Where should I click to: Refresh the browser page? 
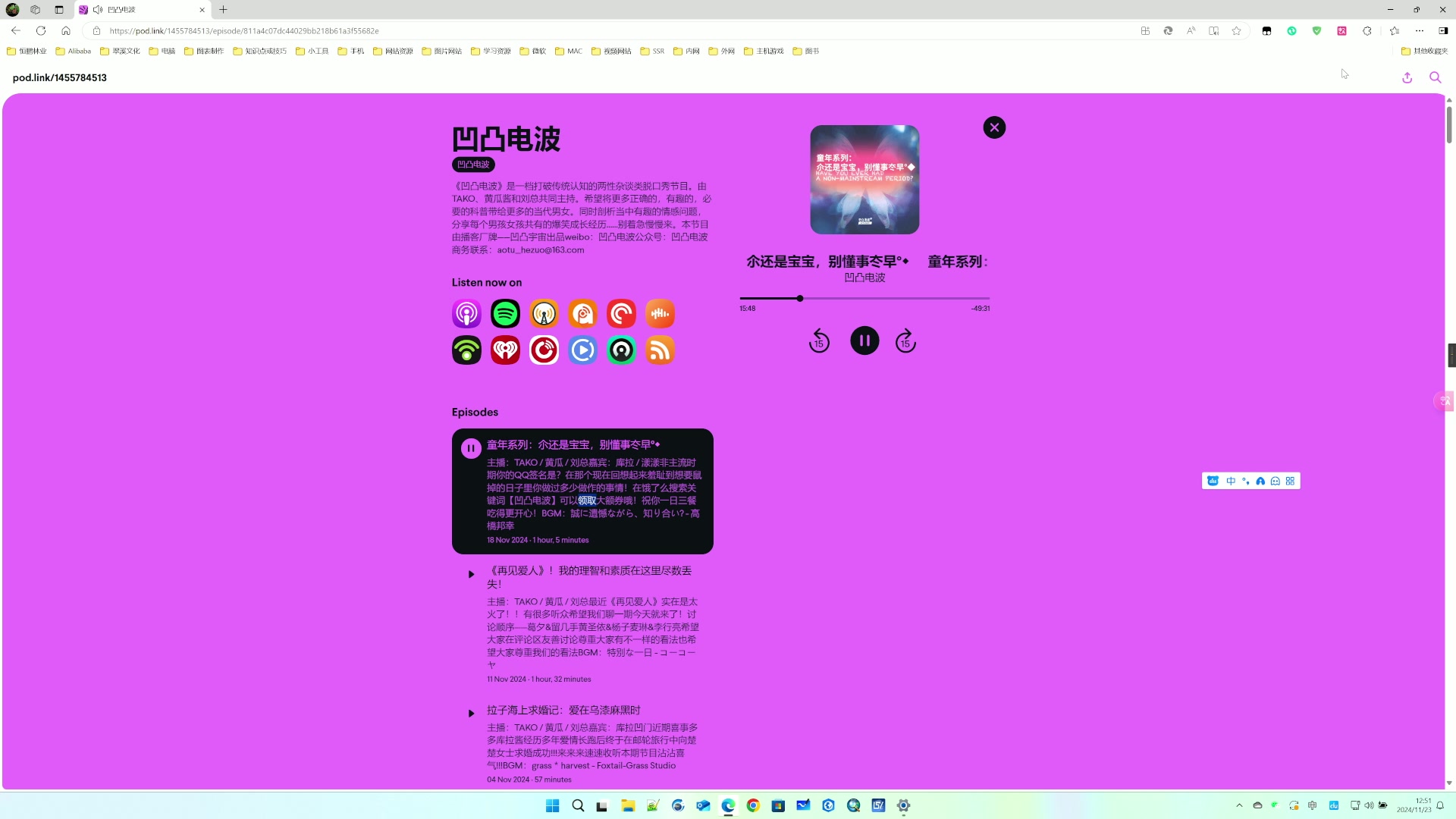(x=41, y=31)
